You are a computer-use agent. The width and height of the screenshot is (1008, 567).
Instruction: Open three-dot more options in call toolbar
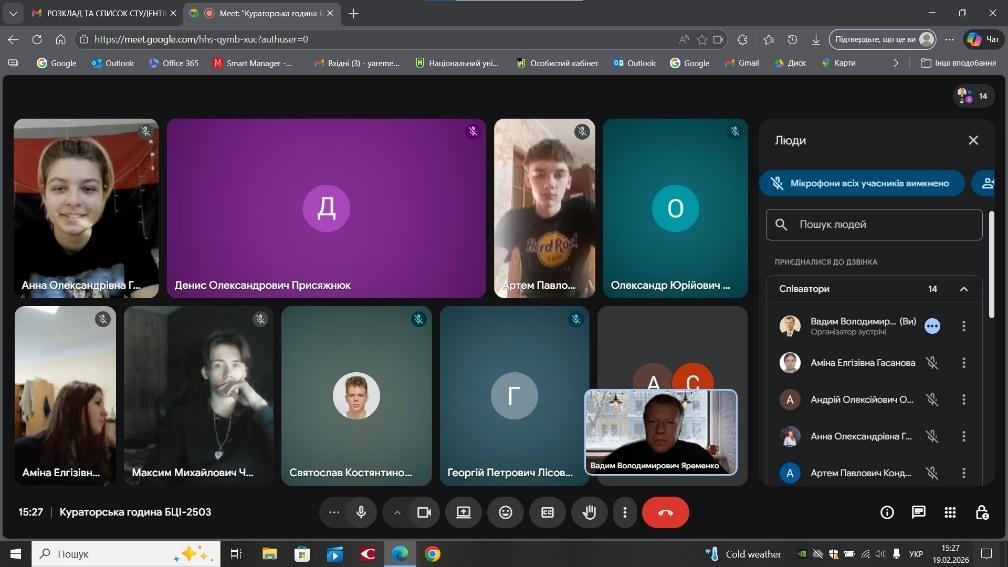625,512
